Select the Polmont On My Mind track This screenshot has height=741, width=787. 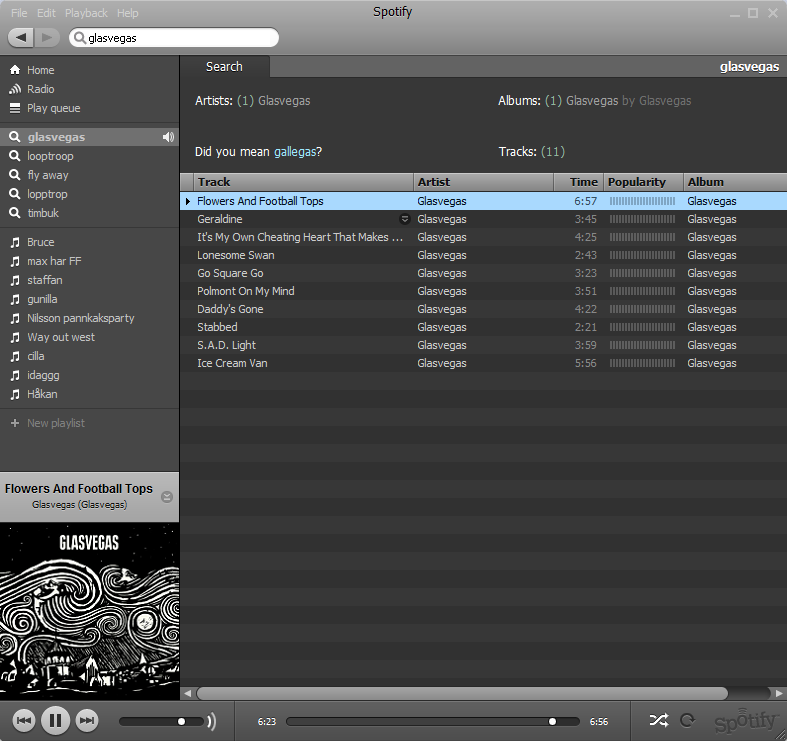pyautogui.click(x=483, y=291)
